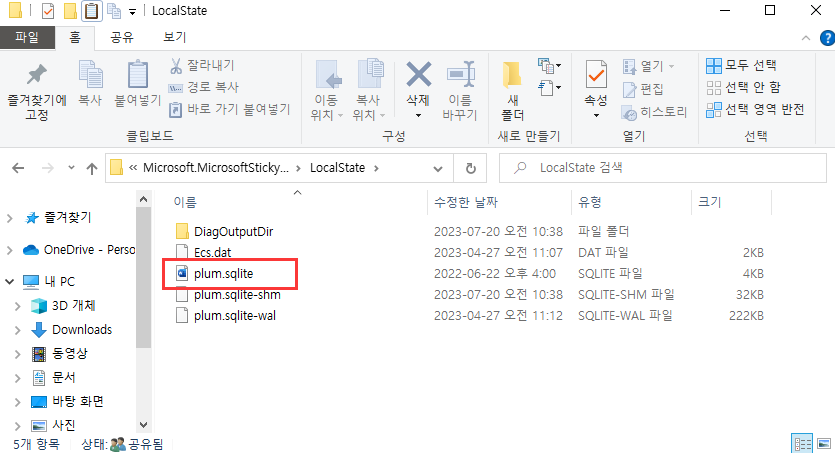Click Properties icon in quick access toolbar
This screenshot has height=453, width=835.
click(x=48, y=11)
